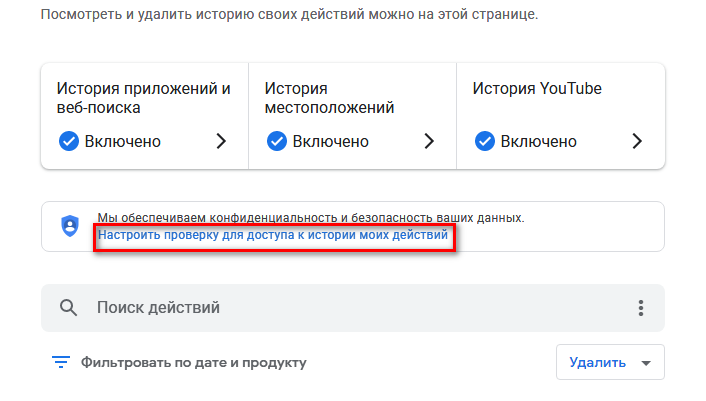This screenshot has width=706, height=401.
Task: Expand the web search history chevron
Action: [221, 141]
